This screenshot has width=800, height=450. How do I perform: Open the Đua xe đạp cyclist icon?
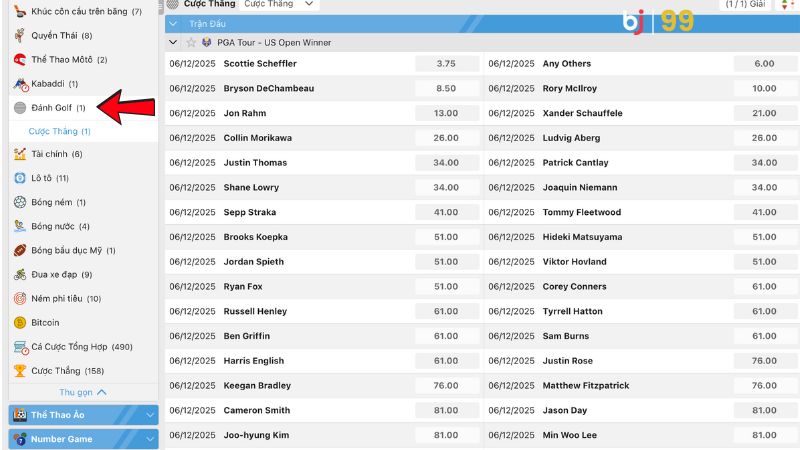(x=20, y=274)
